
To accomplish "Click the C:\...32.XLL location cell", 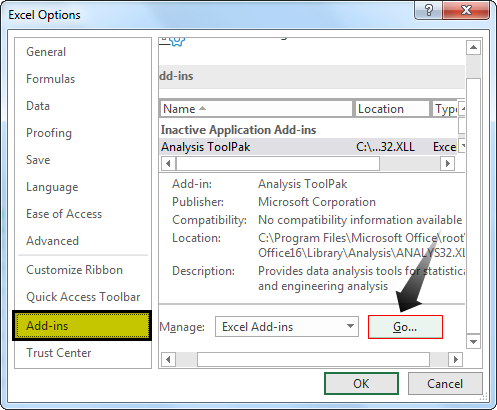I will [x=385, y=147].
